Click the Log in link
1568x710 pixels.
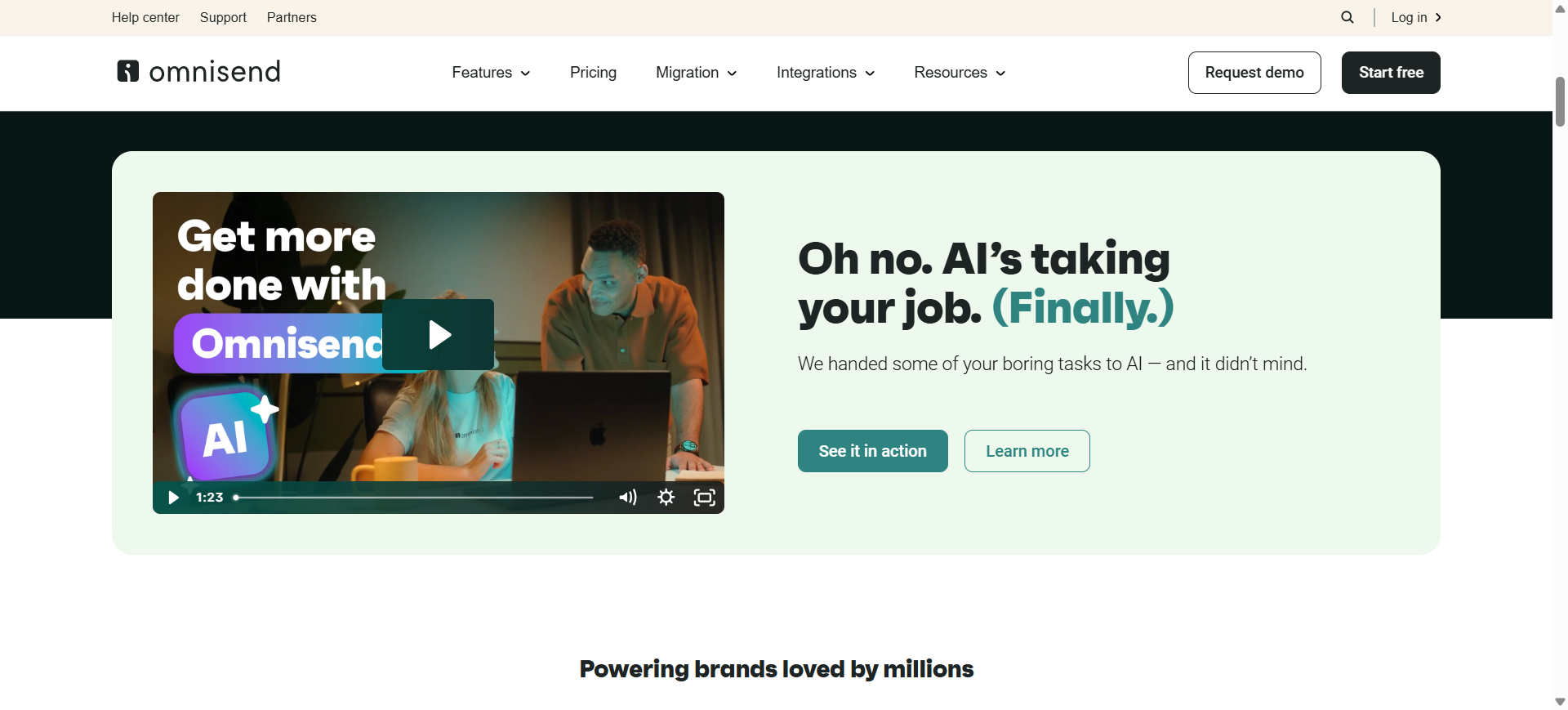pyautogui.click(x=1416, y=17)
